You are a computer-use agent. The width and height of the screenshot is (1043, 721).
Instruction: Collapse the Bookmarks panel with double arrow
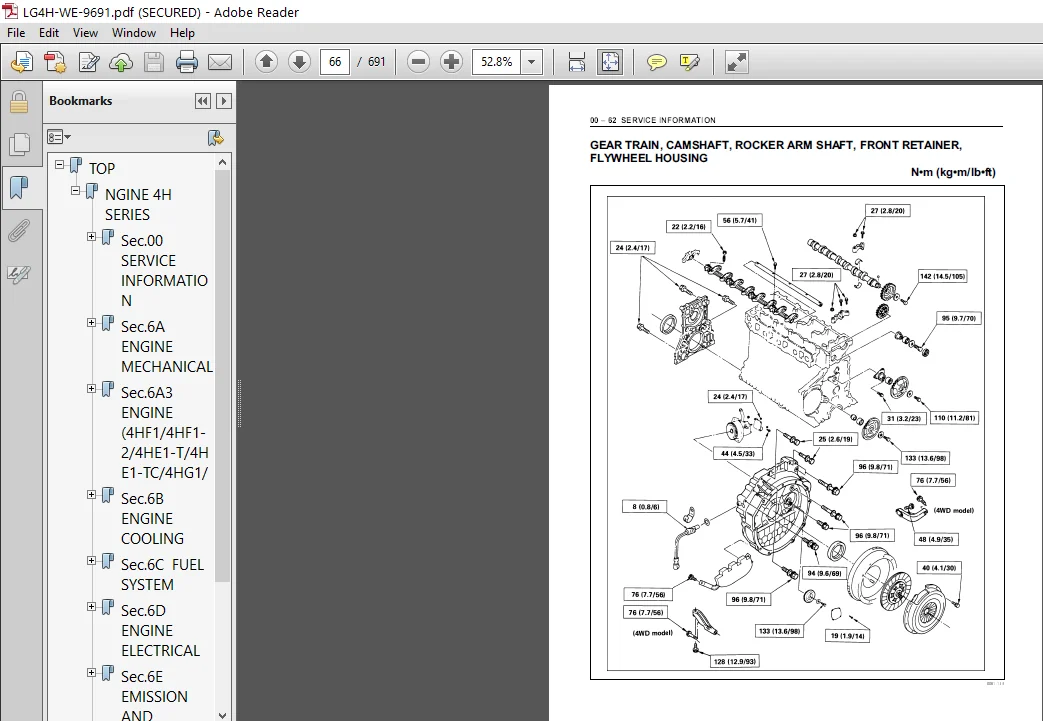pos(203,101)
